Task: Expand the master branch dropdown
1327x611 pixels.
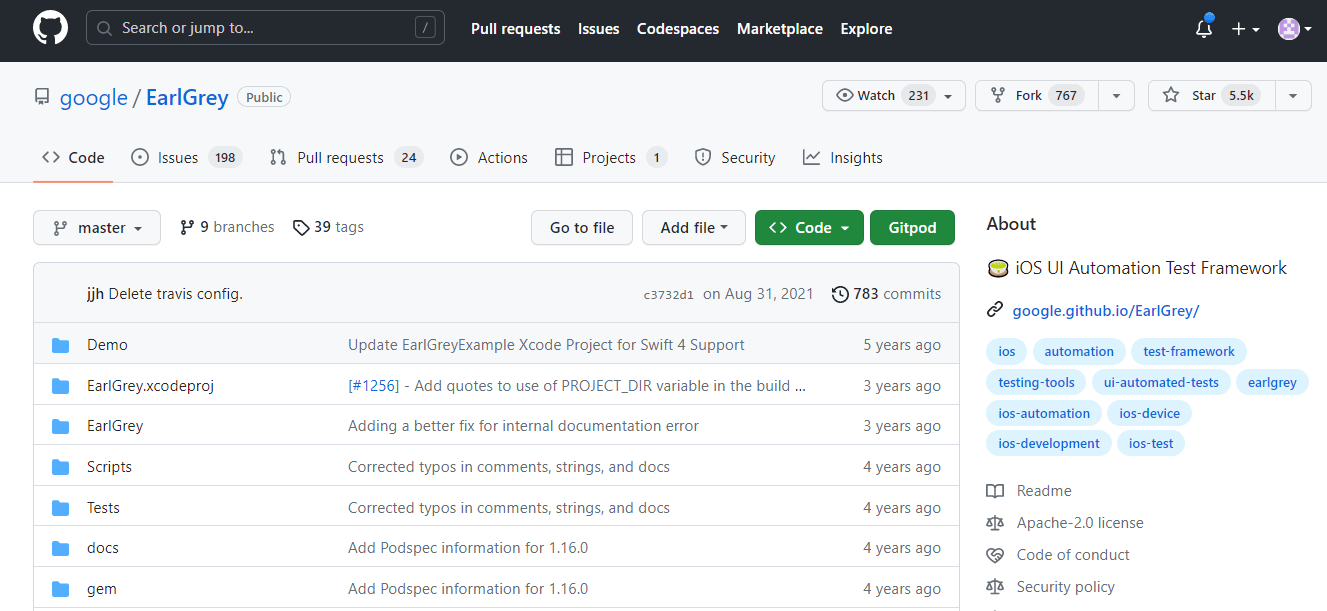Action: pyautogui.click(x=96, y=228)
